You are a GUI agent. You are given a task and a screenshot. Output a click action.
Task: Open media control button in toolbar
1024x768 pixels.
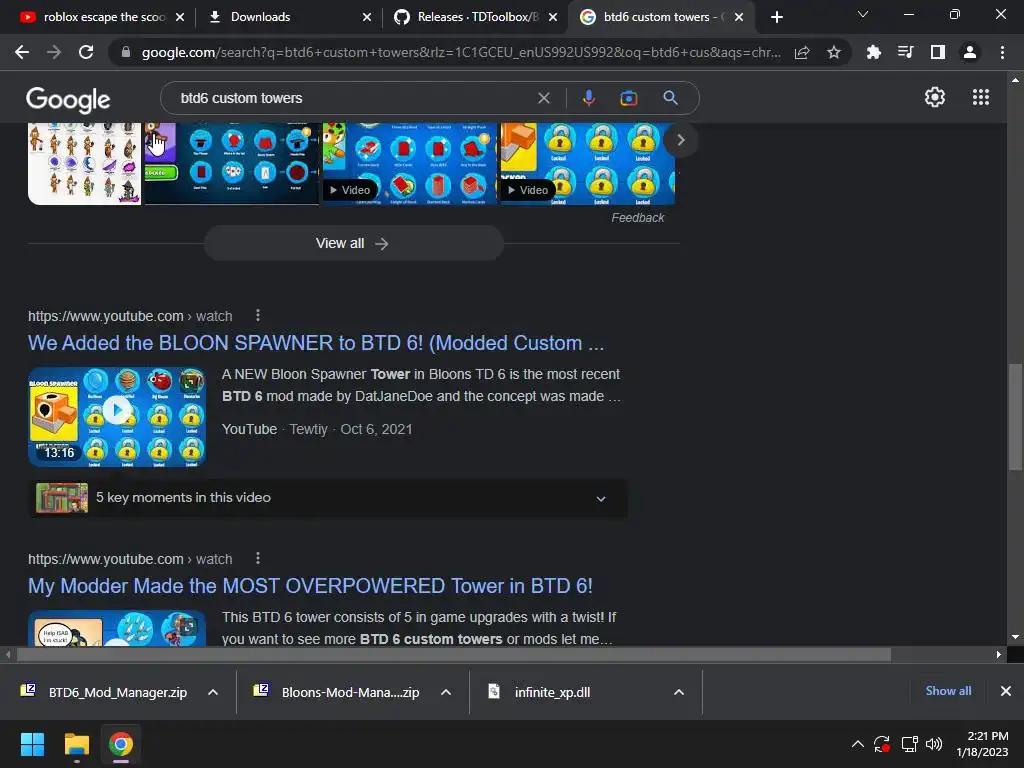[905, 52]
